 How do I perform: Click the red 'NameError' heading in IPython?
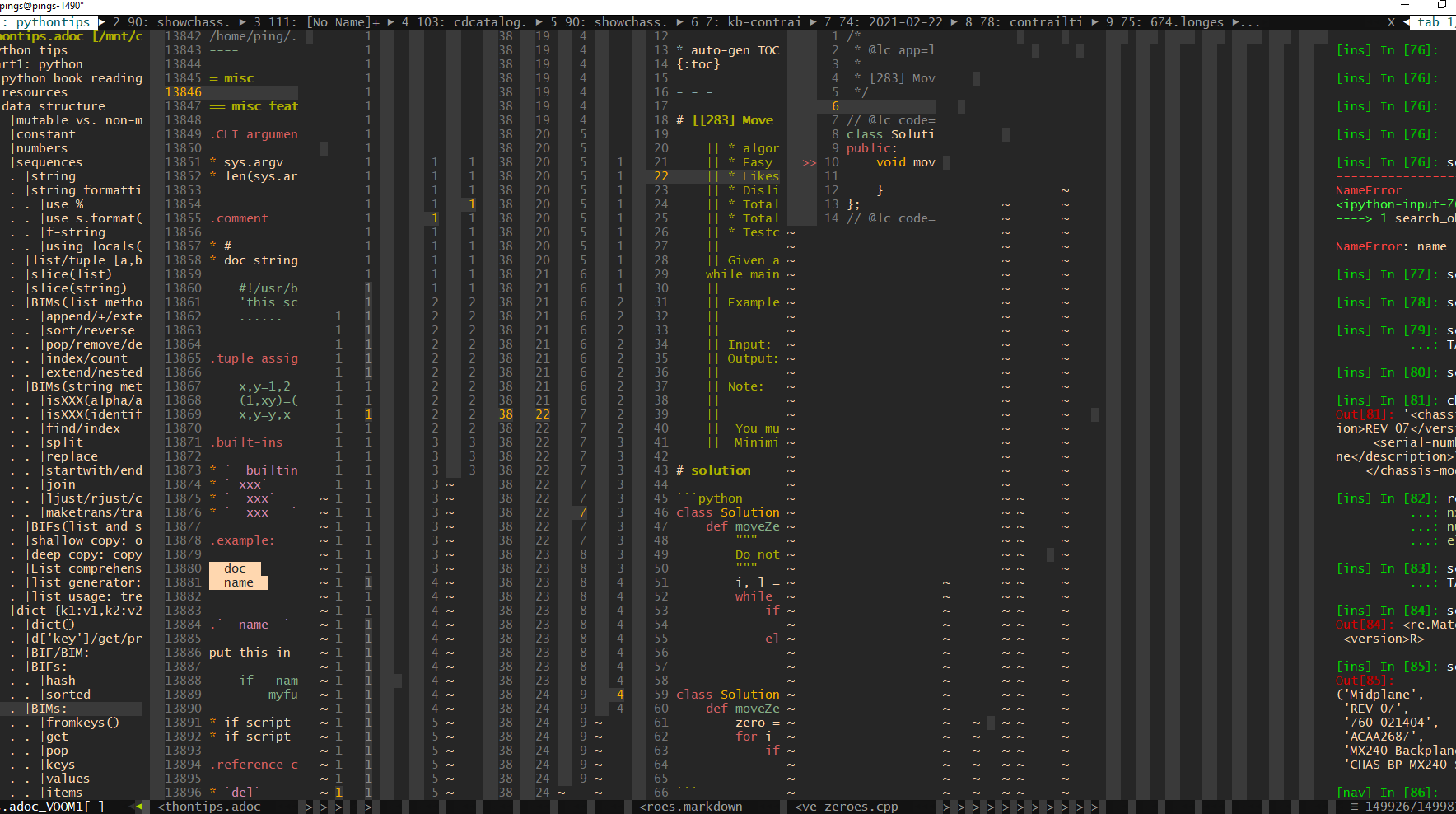pyautogui.click(x=1369, y=190)
